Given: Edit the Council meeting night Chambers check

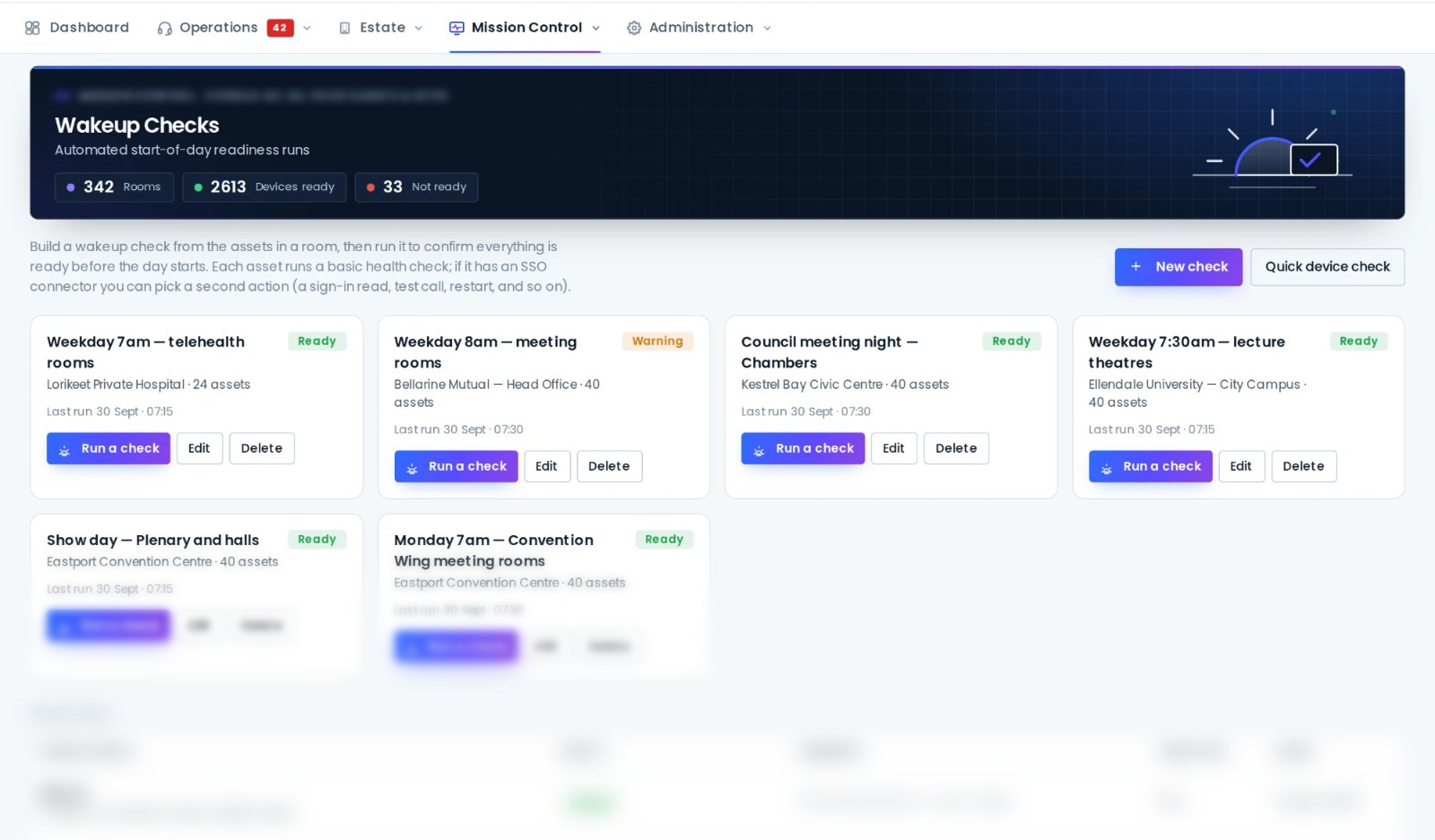Looking at the screenshot, I should pyautogui.click(x=893, y=448).
